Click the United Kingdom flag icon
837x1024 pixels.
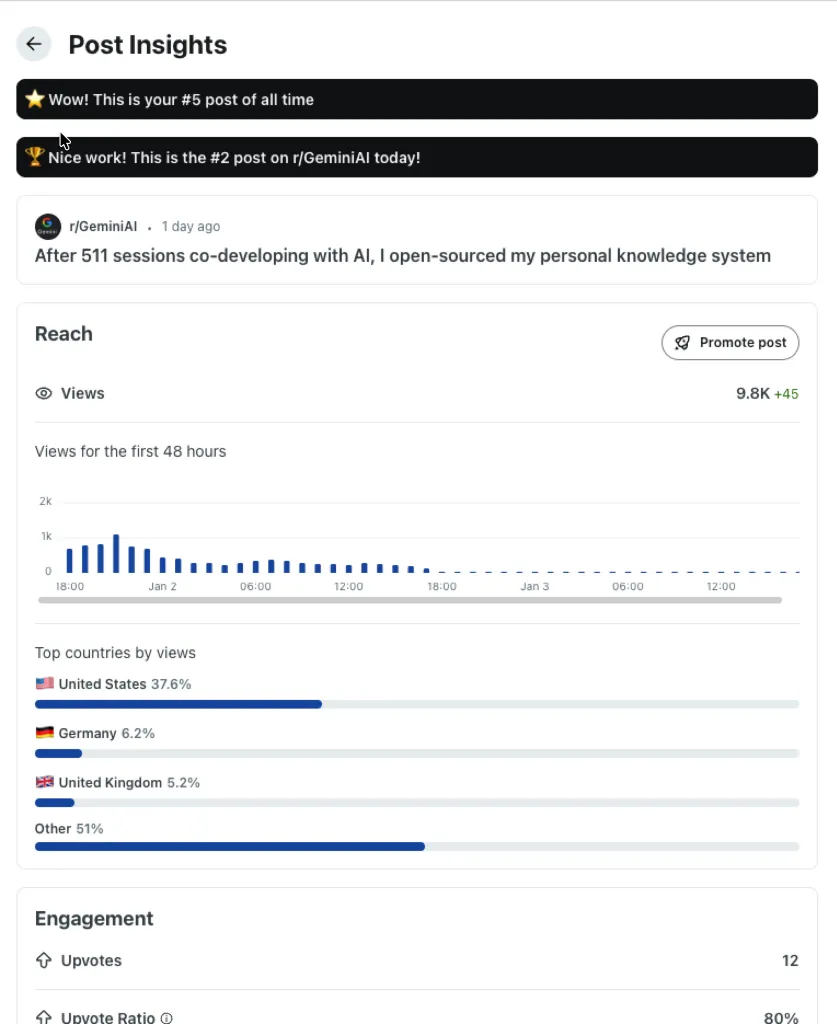43,782
